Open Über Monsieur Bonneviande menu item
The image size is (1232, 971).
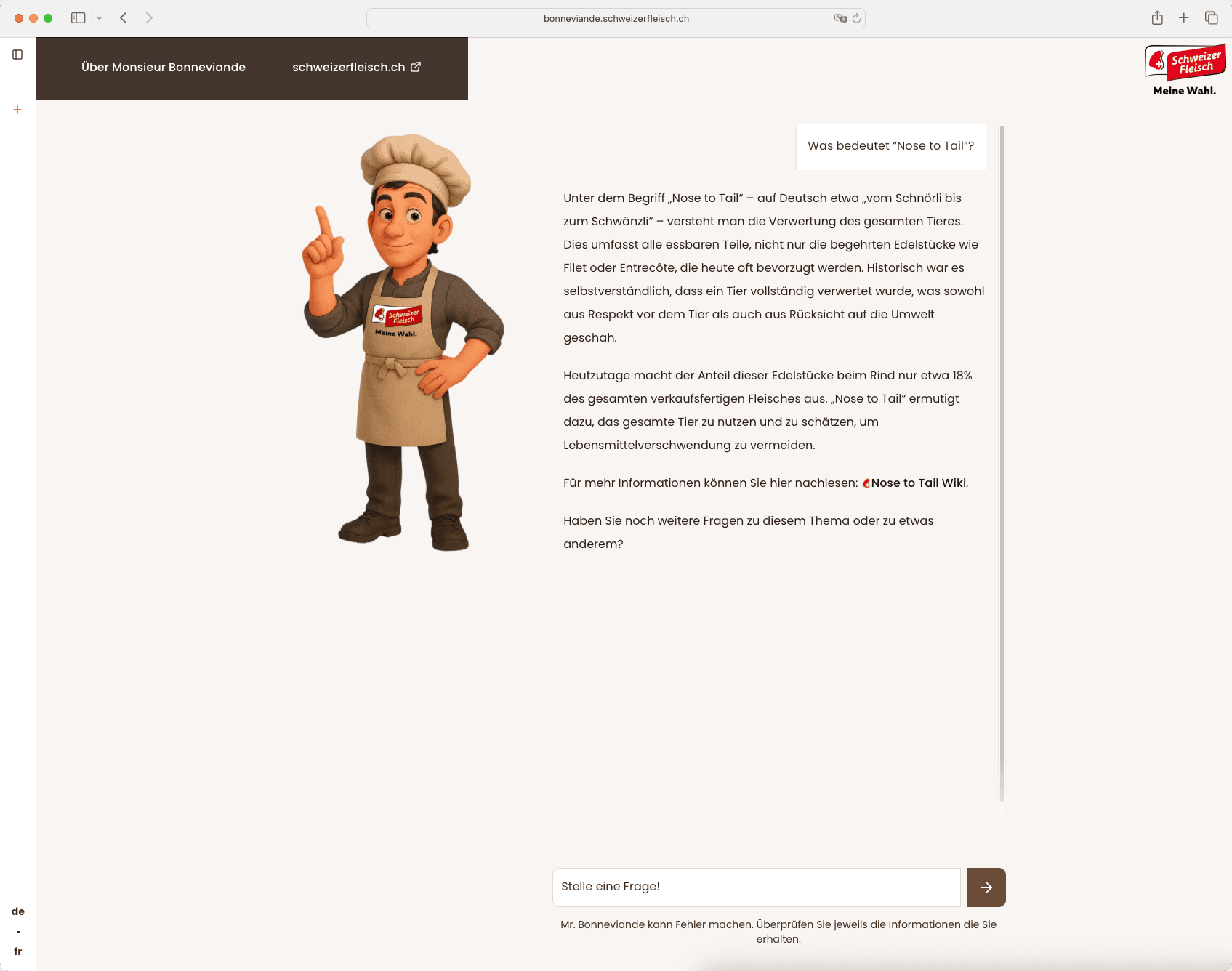164,68
